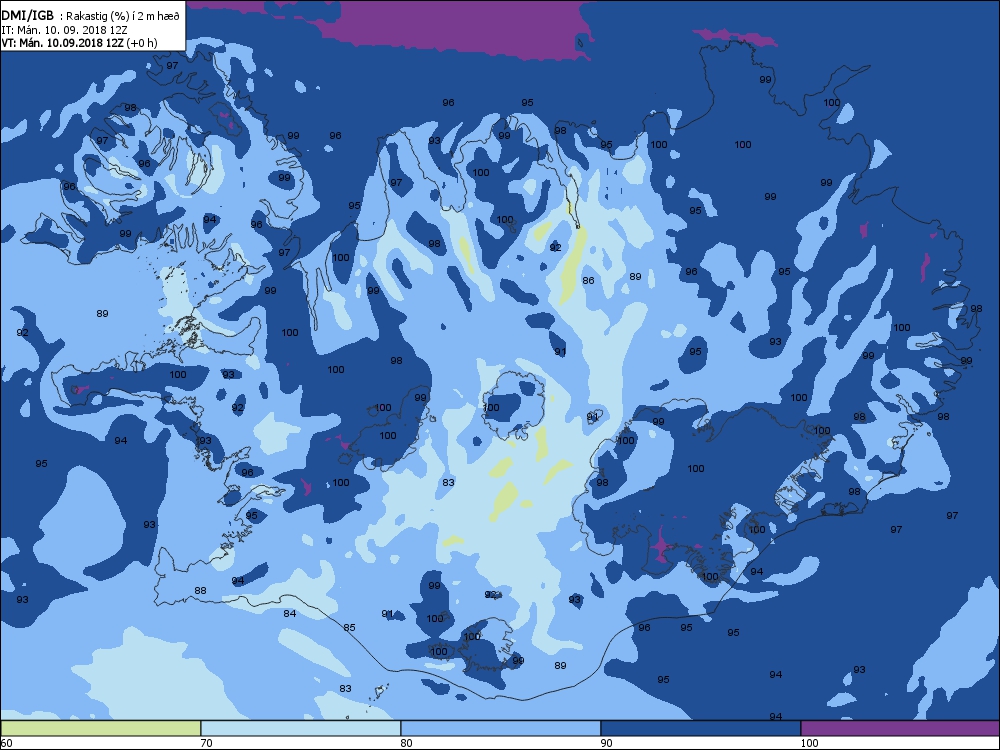Click the "DMI/IGB" header text

(27, 16)
